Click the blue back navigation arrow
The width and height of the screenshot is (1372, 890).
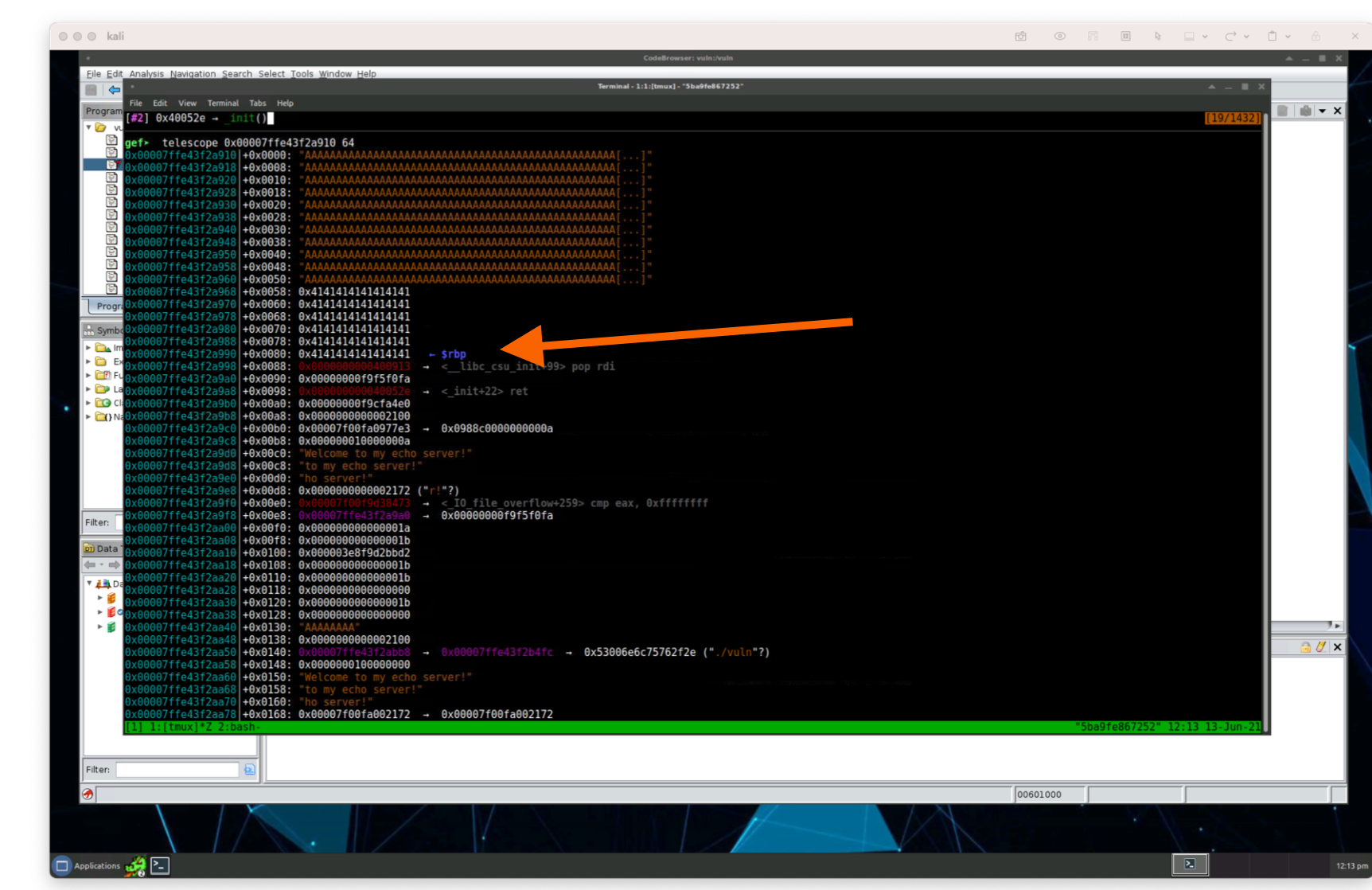pyautogui.click(x=114, y=90)
